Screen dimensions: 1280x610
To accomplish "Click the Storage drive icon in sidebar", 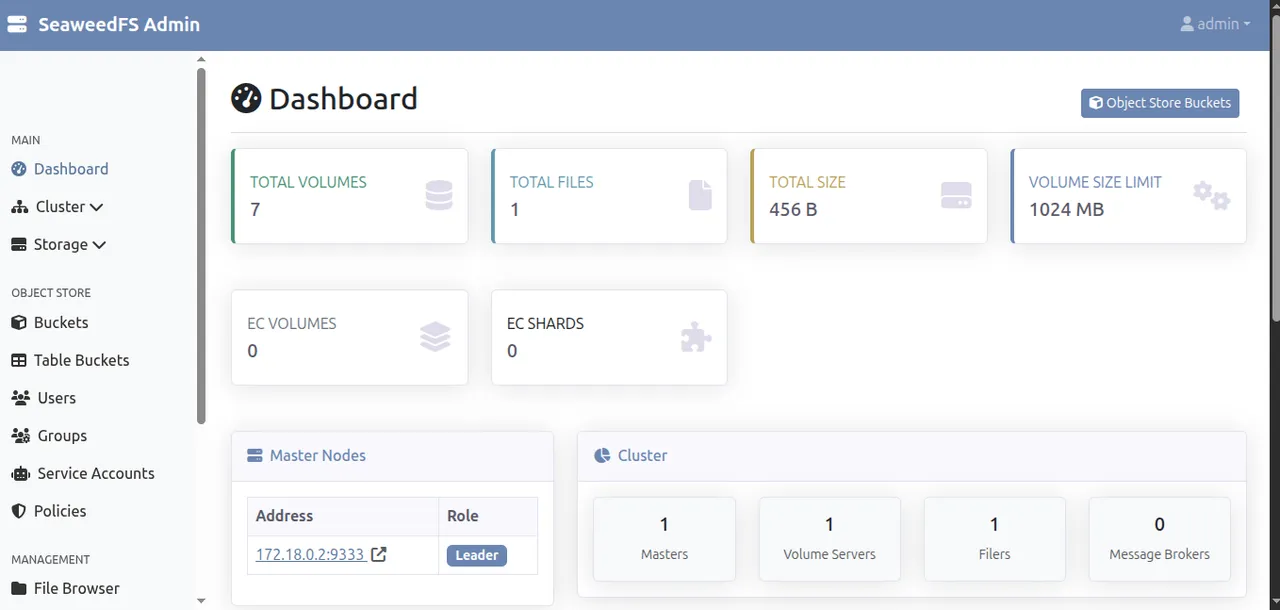I will pos(19,245).
